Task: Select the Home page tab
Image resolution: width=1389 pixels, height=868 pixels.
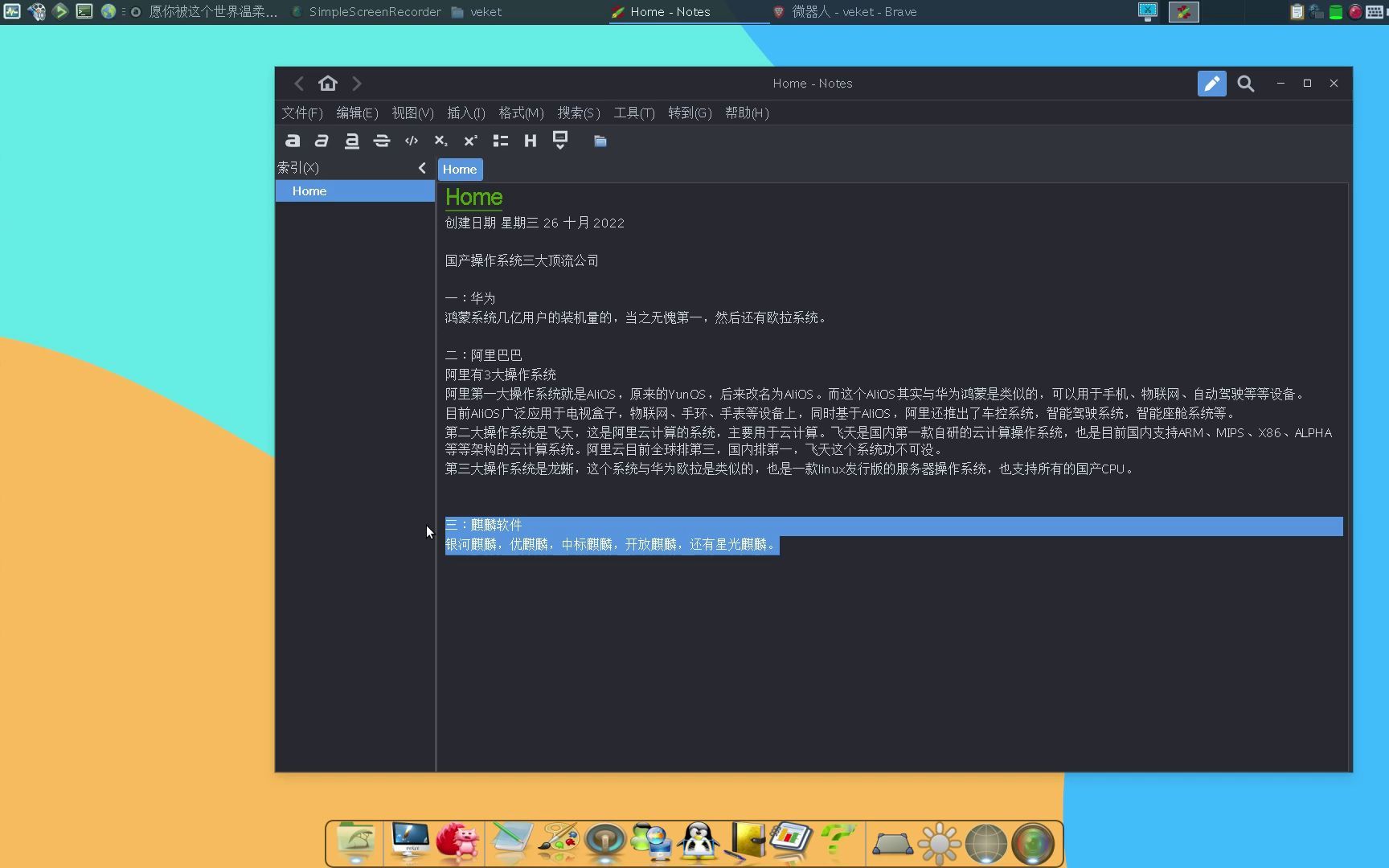Action: [x=460, y=170]
